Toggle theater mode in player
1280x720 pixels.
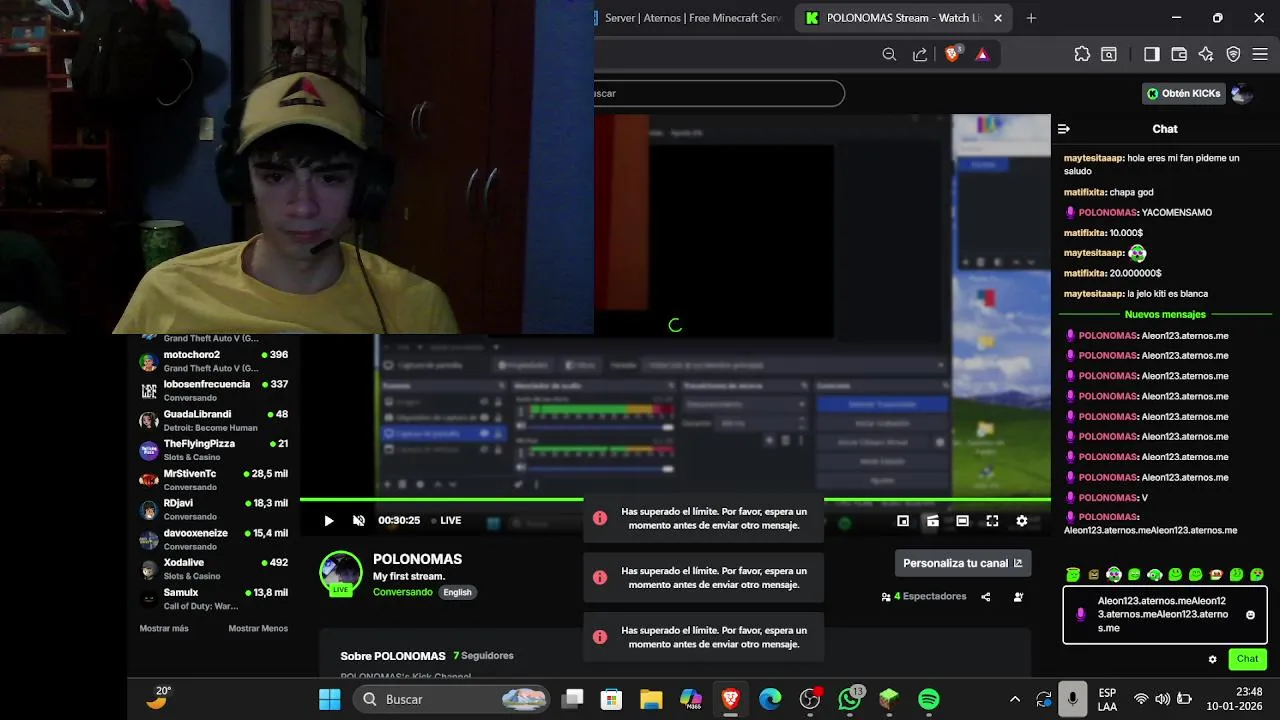[962, 521]
